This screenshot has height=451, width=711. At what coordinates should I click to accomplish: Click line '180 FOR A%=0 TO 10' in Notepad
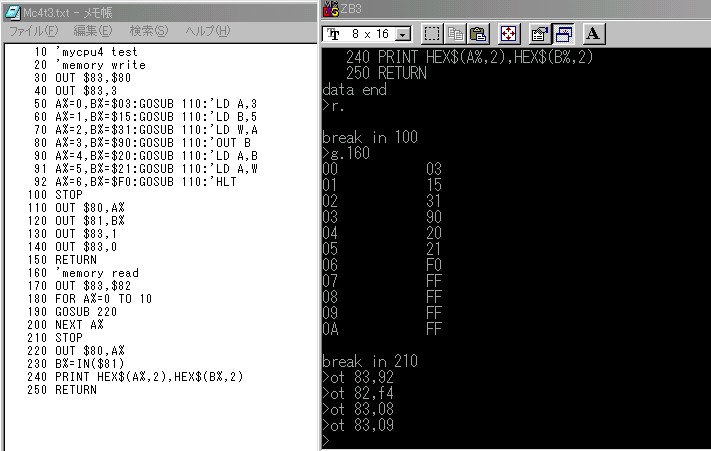(89, 299)
